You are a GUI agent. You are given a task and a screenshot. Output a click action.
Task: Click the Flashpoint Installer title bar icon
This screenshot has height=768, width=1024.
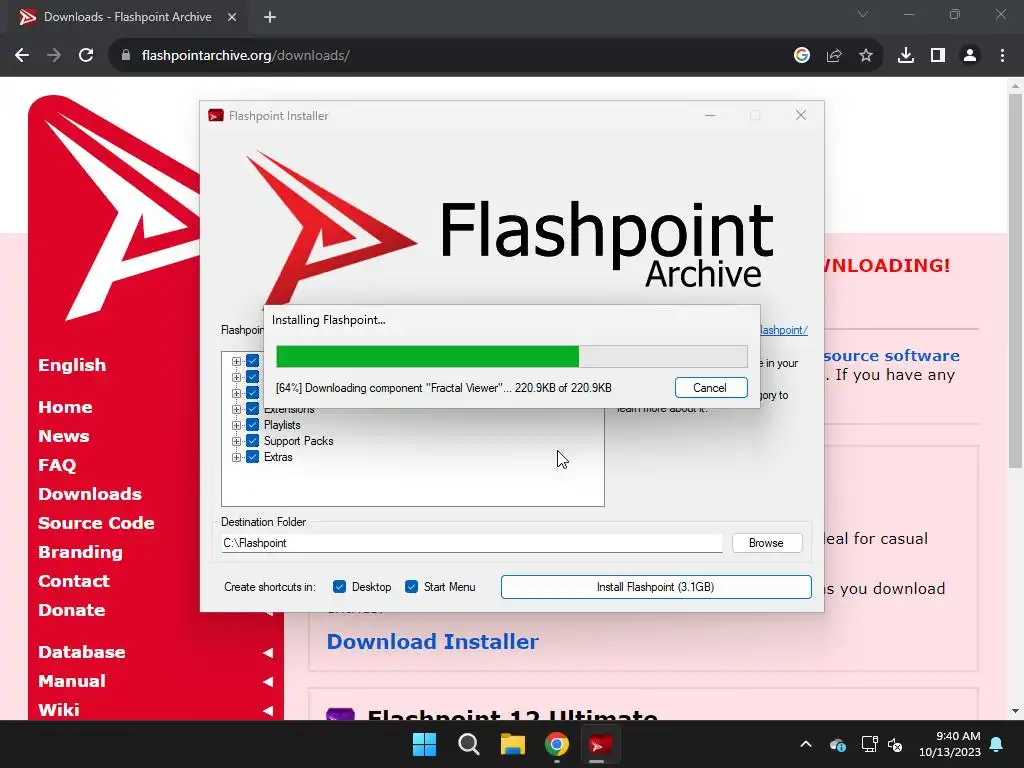tap(216, 116)
